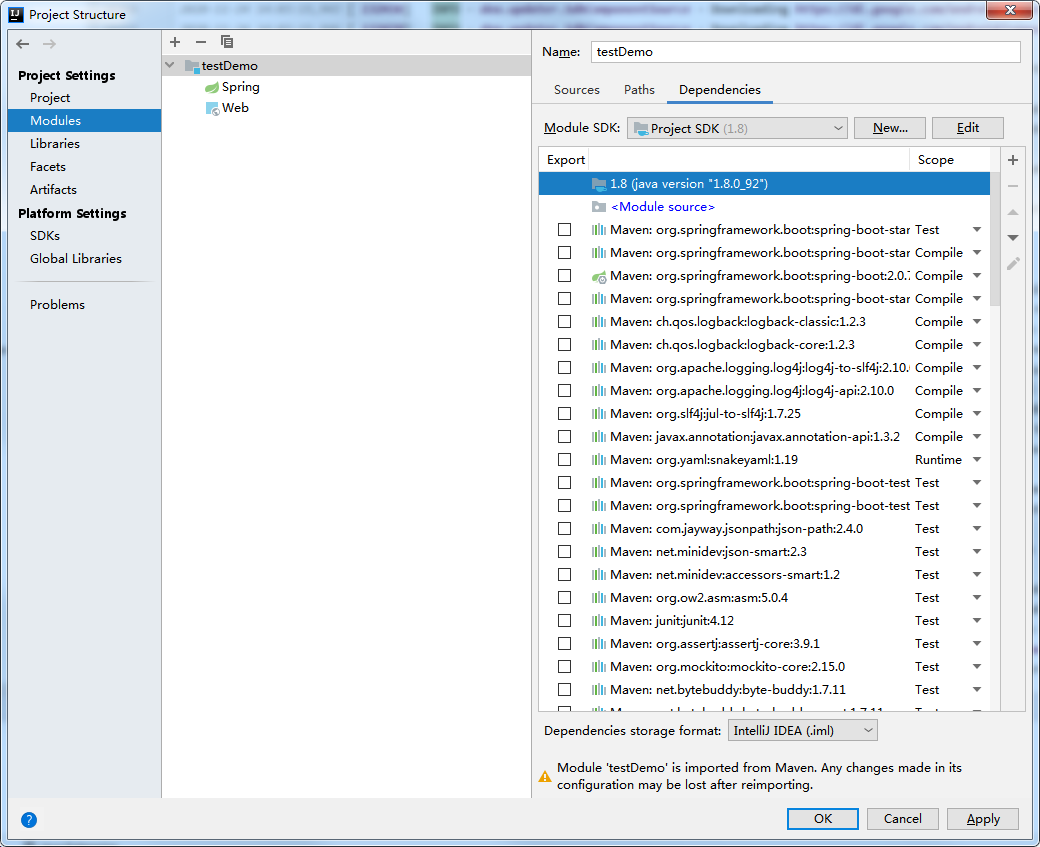
Task: Check export for log4j-api:2.10.0
Action: tap(564, 391)
